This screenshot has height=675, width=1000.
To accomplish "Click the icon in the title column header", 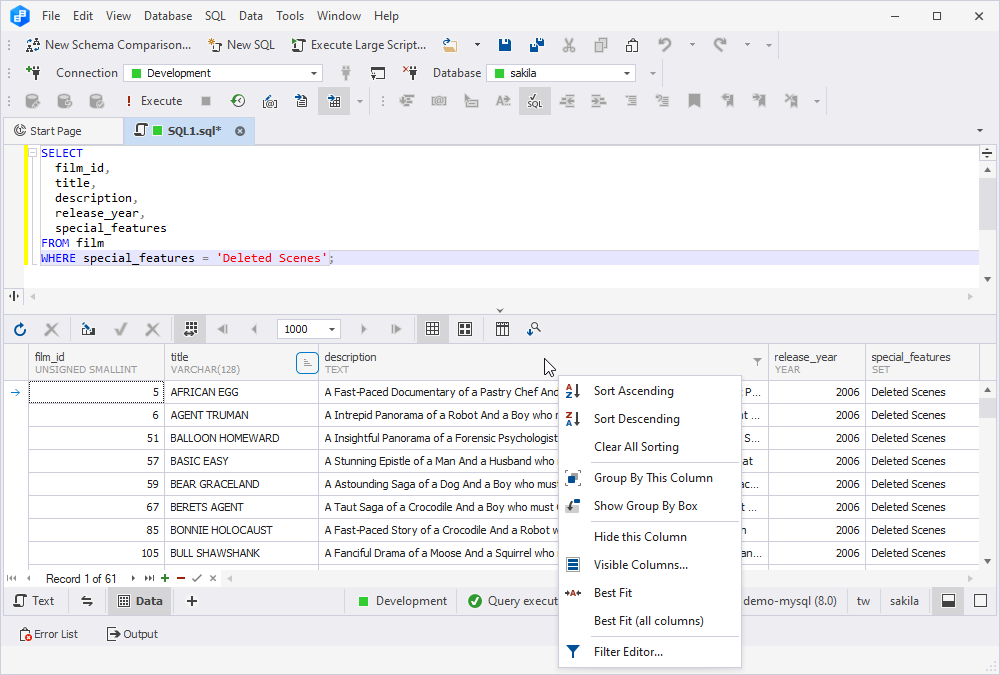I will pos(307,363).
